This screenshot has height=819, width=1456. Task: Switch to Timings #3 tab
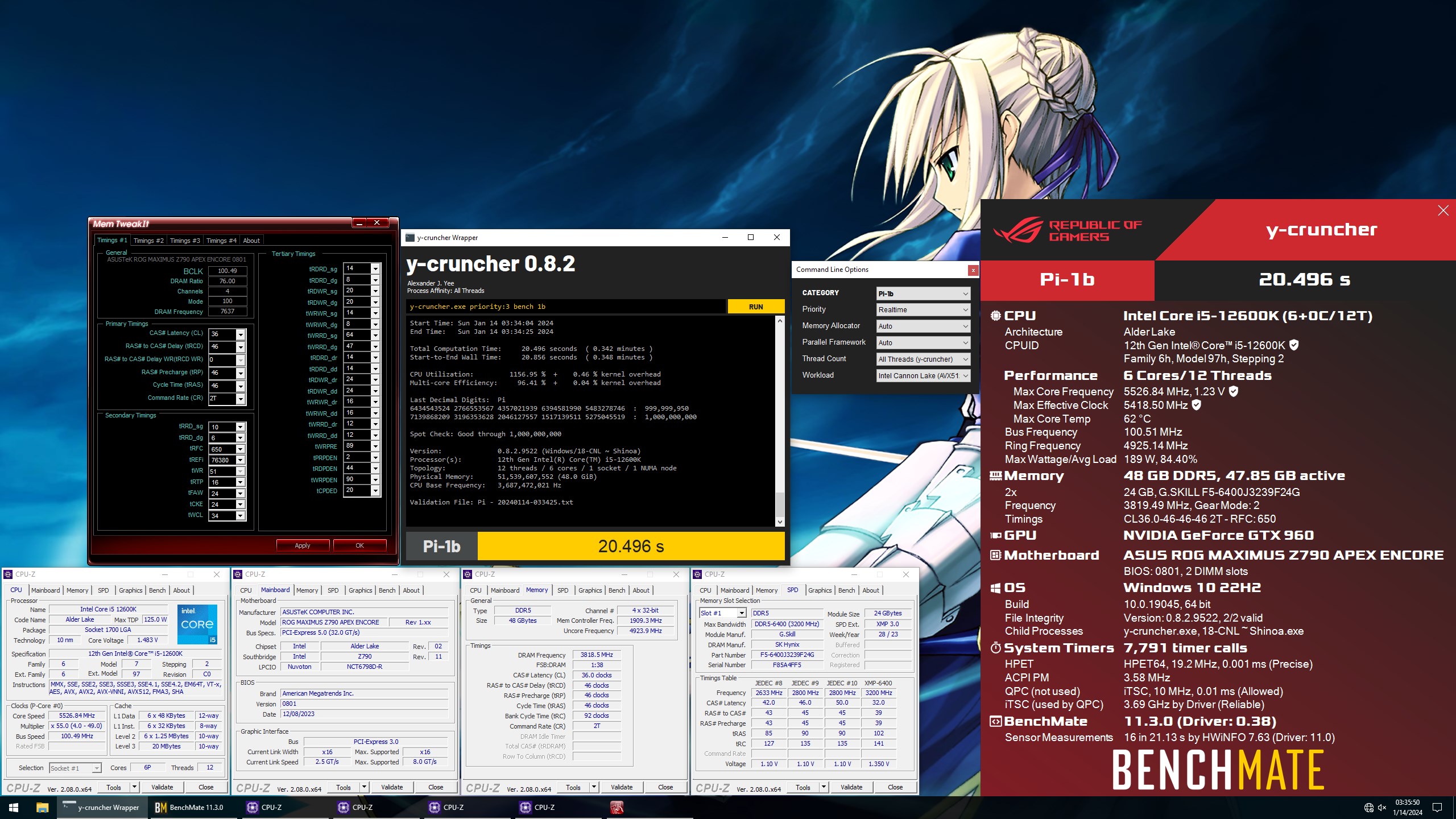(185, 241)
